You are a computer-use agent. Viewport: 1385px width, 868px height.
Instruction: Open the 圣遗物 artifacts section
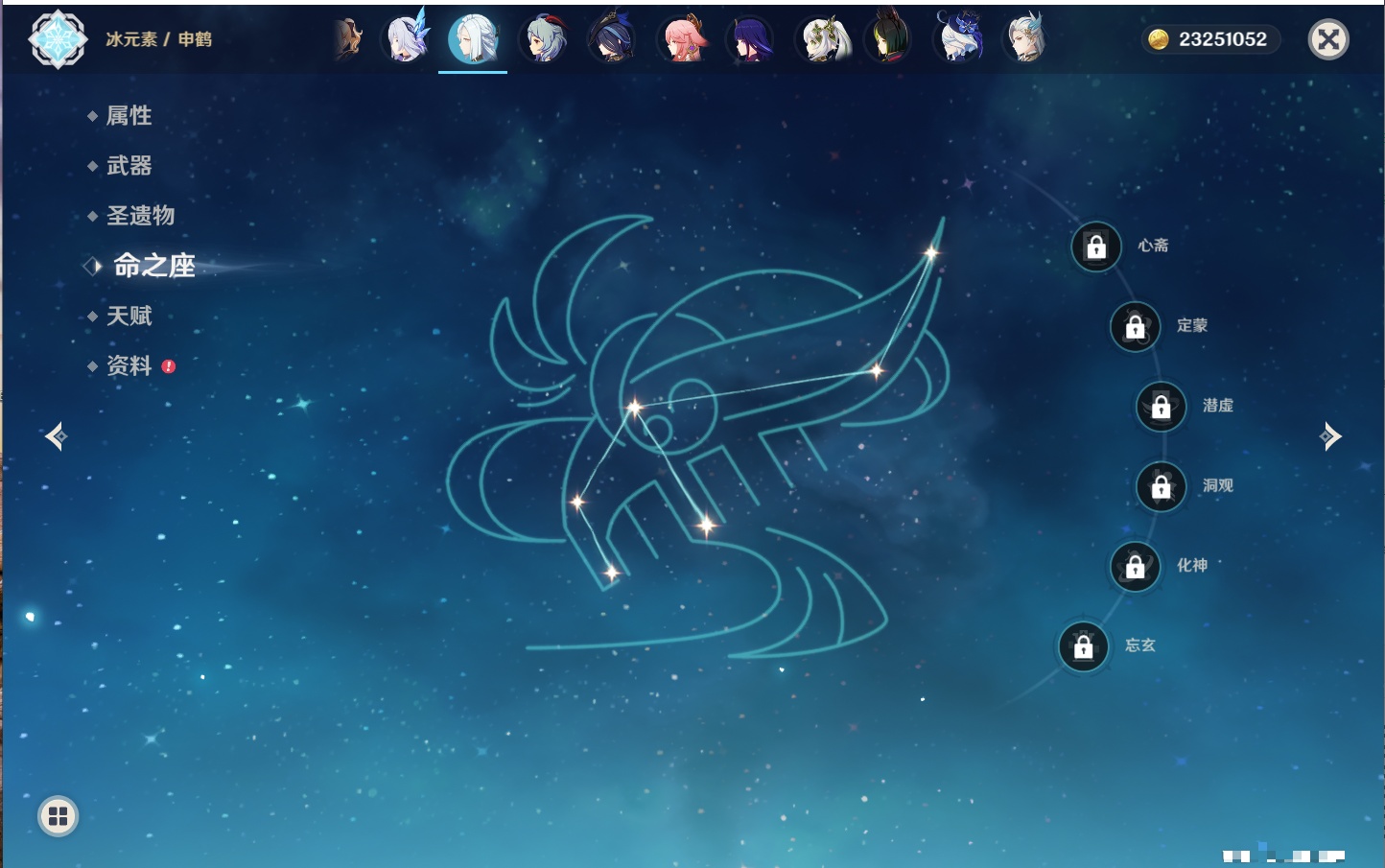140,216
